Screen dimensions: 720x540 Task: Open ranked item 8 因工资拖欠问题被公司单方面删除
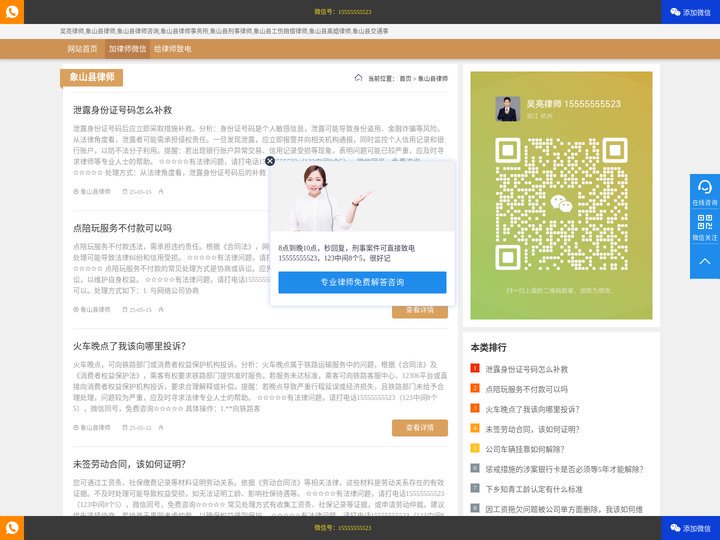click(x=564, y=509)
